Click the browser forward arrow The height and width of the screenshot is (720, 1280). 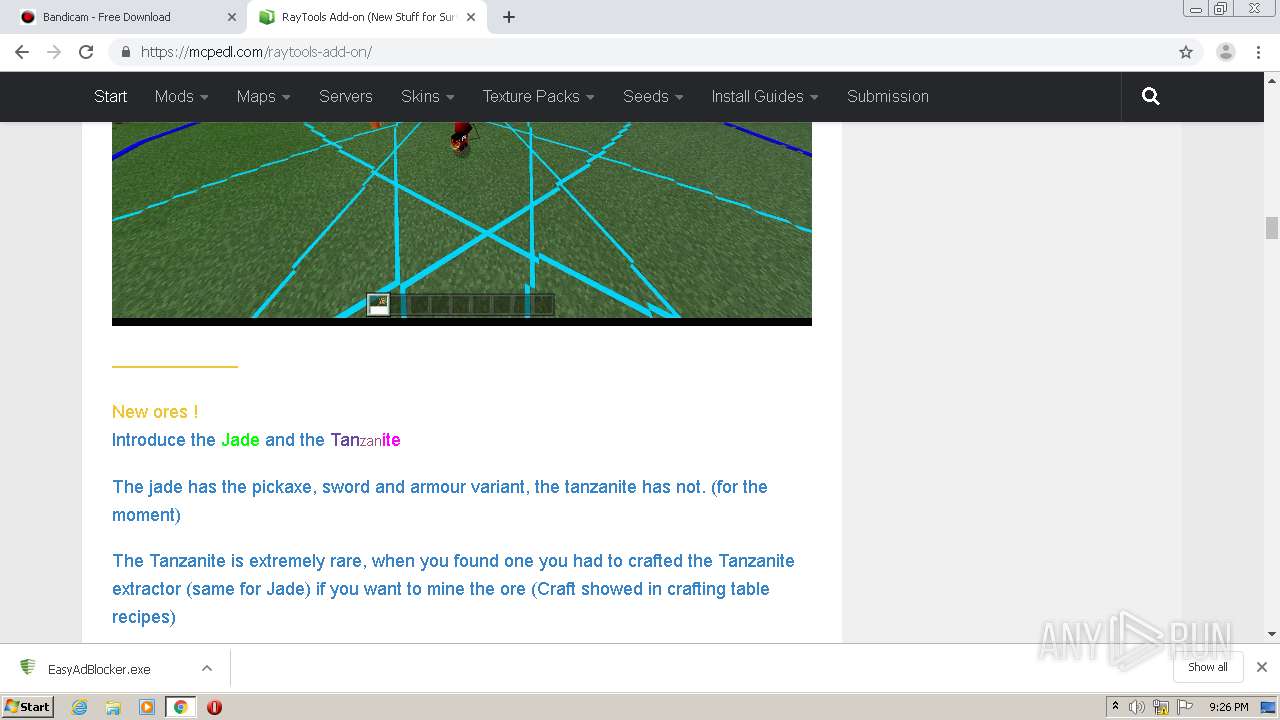click(54, 52)
